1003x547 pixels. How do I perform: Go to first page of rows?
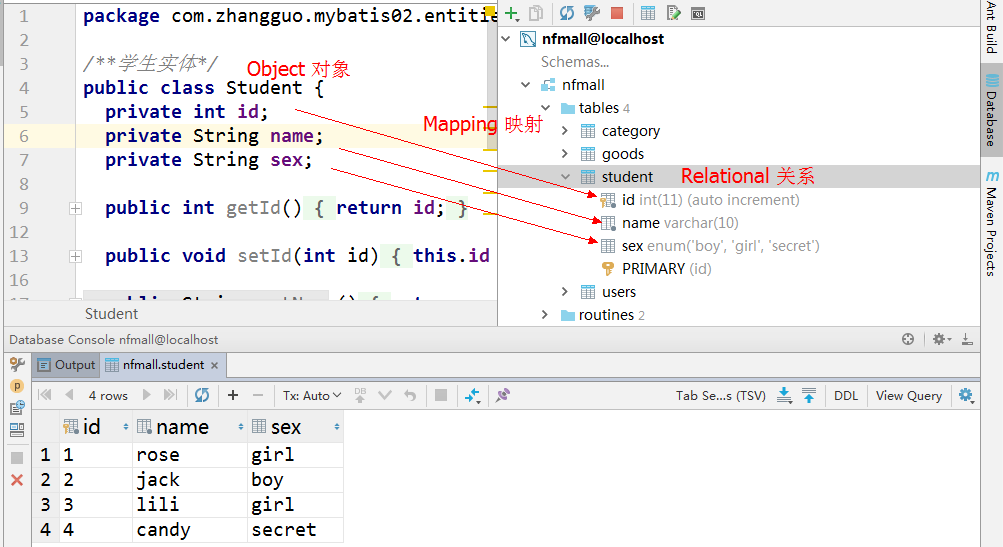pyautogui.click(x=45, y=395)
